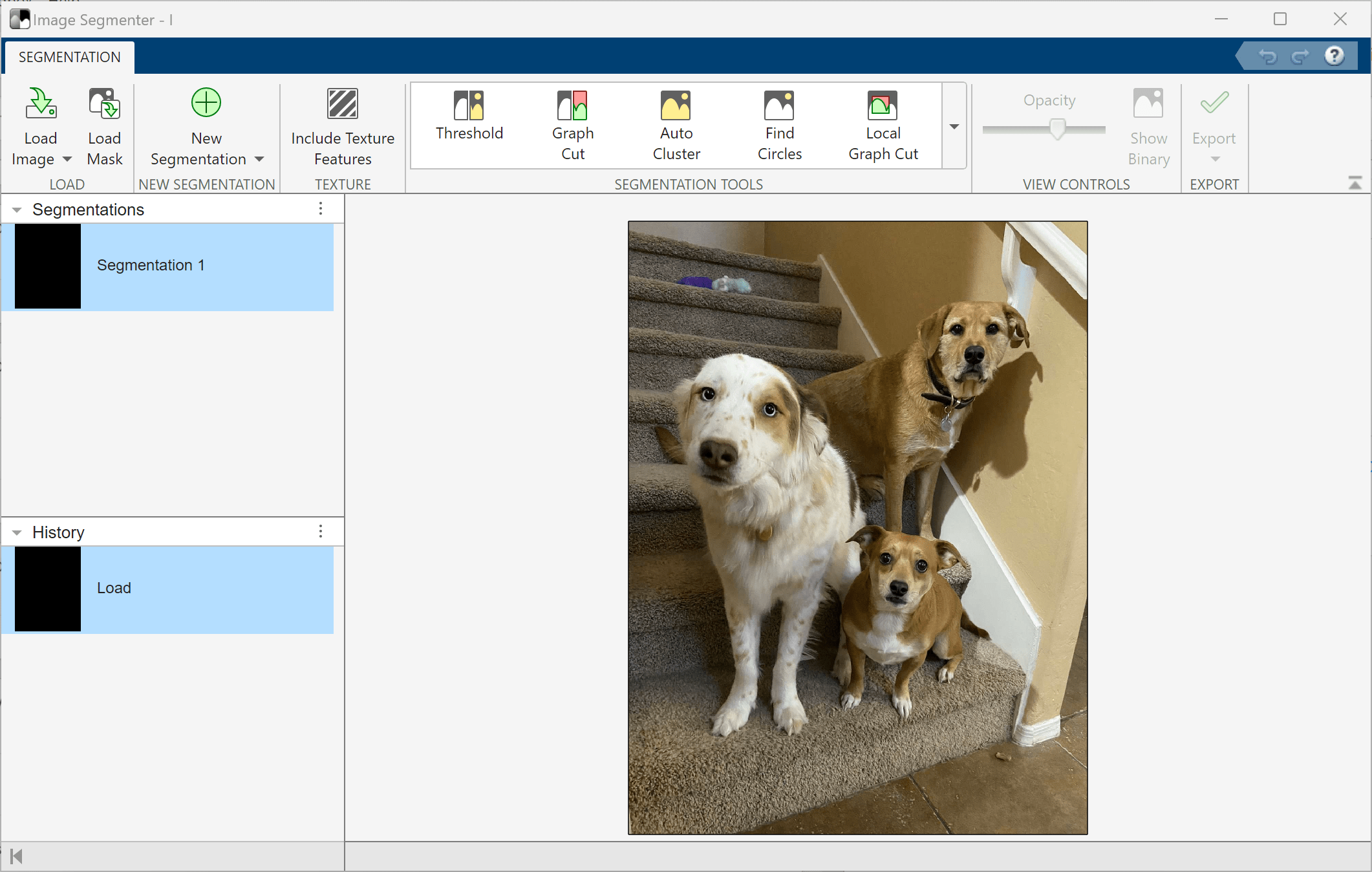Click the Load Image icon

(x=41, y=104)
